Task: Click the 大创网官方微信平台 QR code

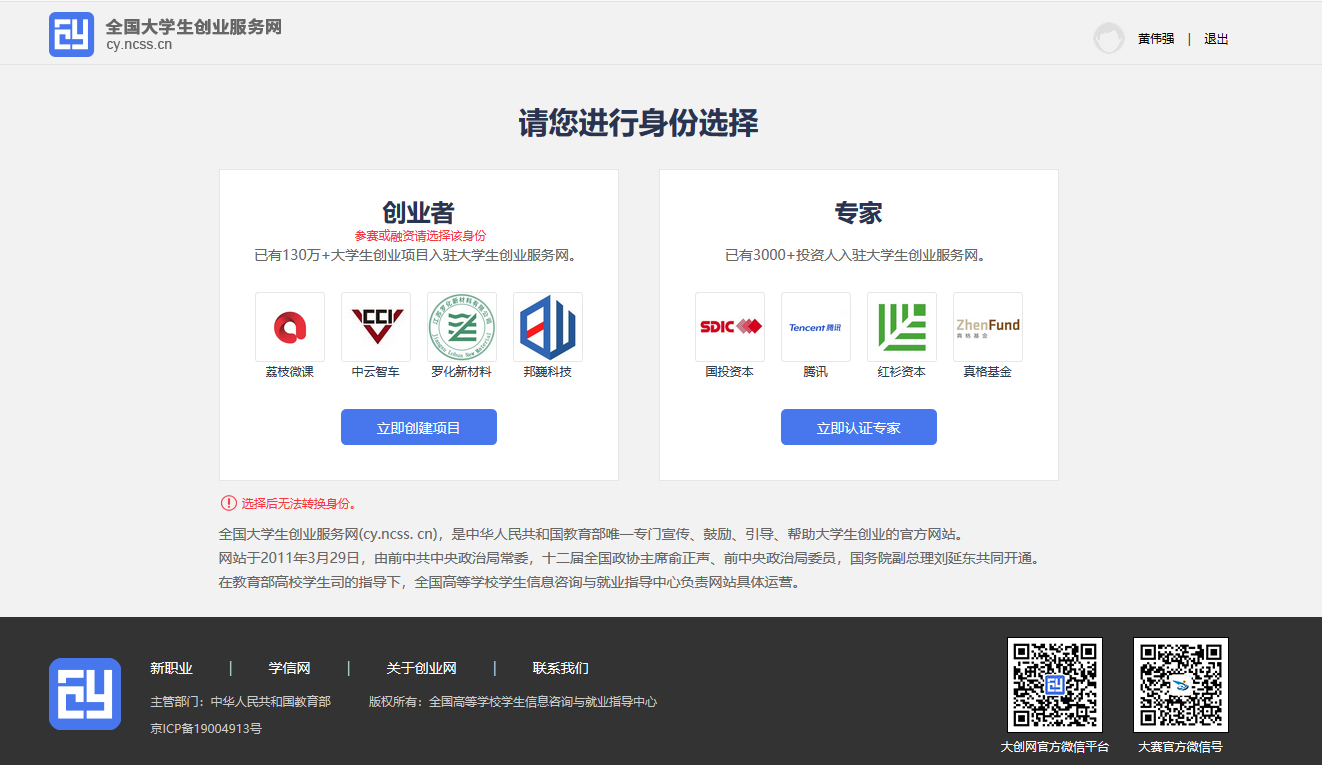Action: (x=1055, y=685)
